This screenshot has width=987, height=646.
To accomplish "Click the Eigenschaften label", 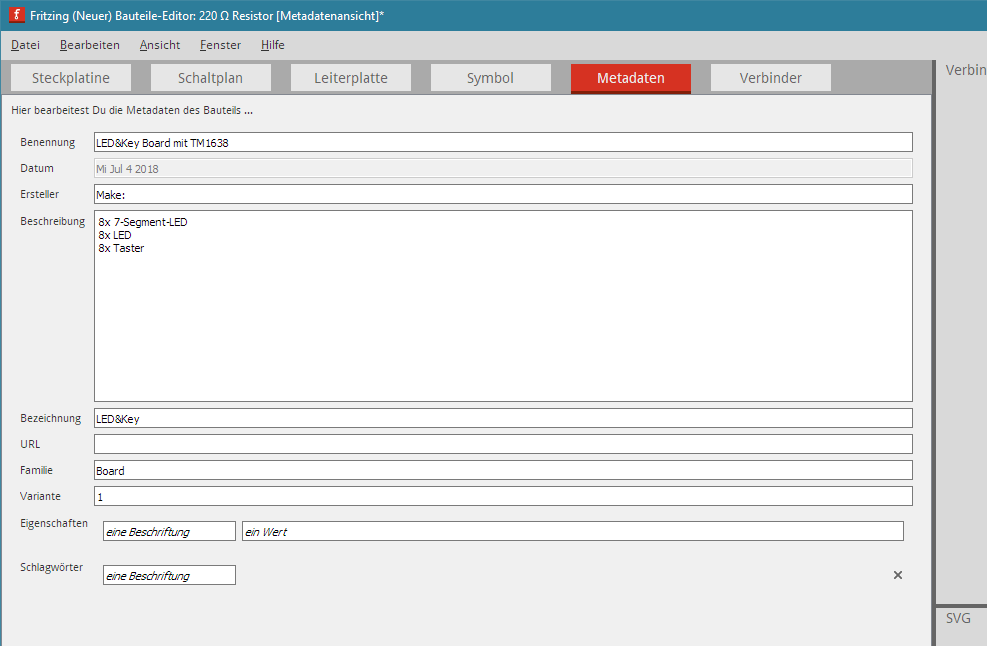I will coord(54,523).
